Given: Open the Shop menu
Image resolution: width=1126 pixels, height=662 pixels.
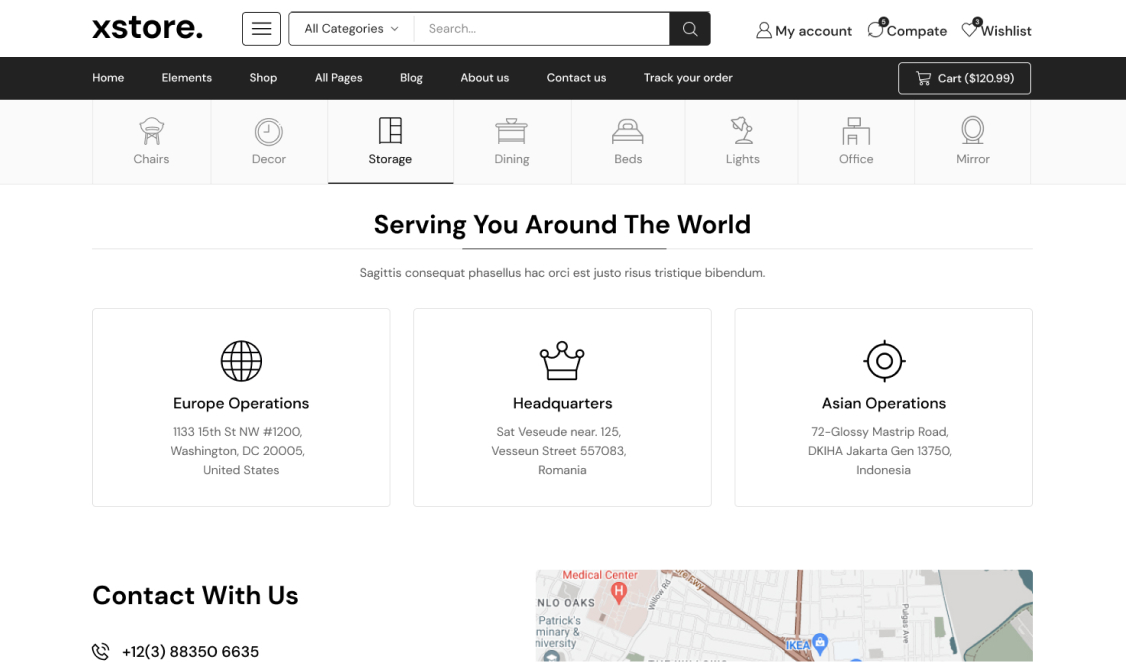Looking at the screenshot, I should pos(263,78).
